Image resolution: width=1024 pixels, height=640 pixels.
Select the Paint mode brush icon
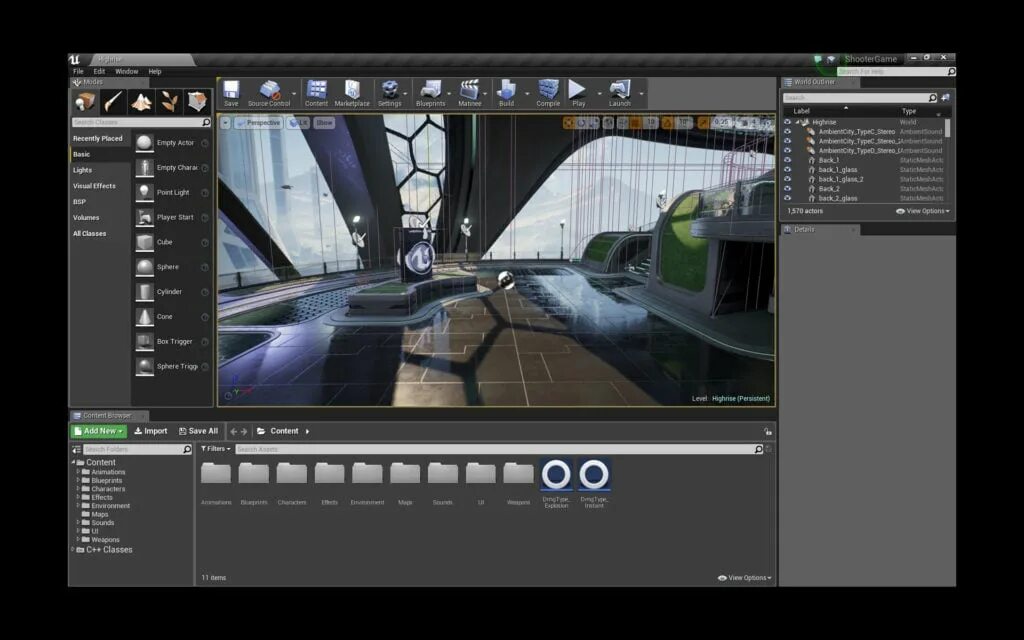click(x=113, y=101)
